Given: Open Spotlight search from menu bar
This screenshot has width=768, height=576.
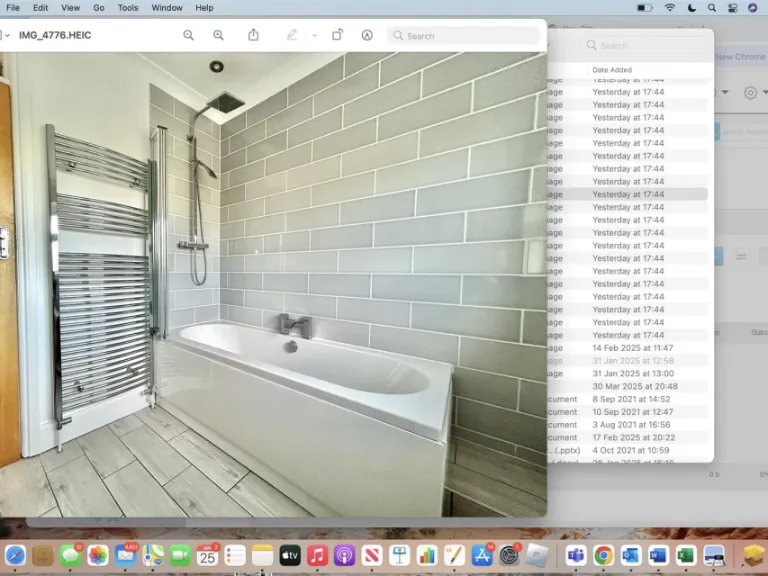Looking at the screenshot, I should (x=712, y=8).
